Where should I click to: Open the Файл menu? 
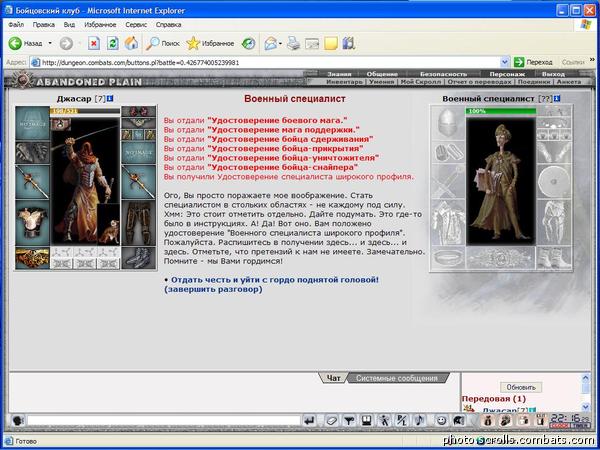click(x=16, y=24)
